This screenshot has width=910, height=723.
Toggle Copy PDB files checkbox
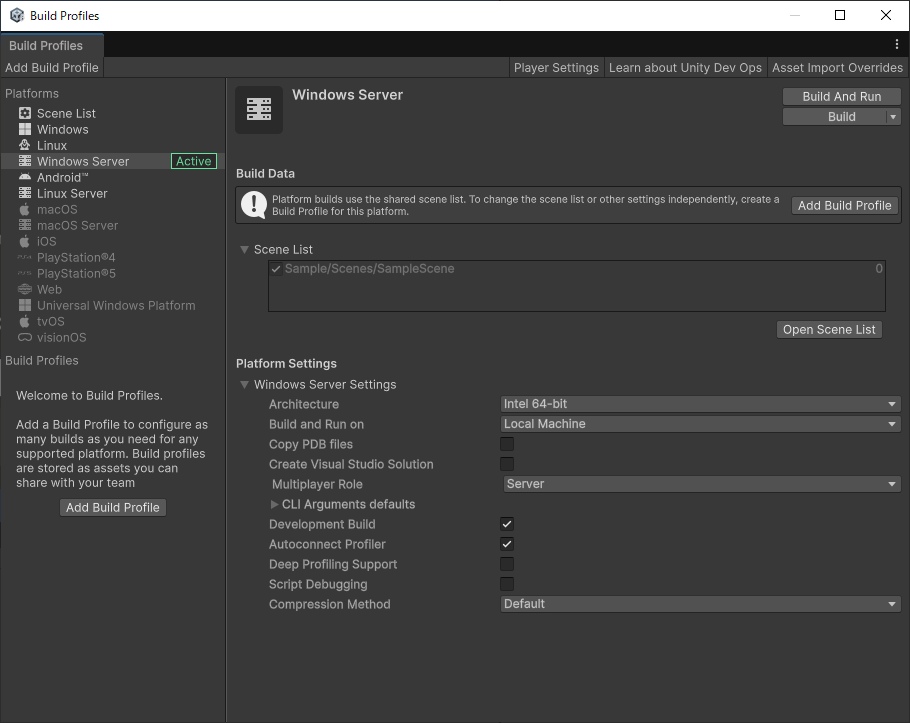507,444
